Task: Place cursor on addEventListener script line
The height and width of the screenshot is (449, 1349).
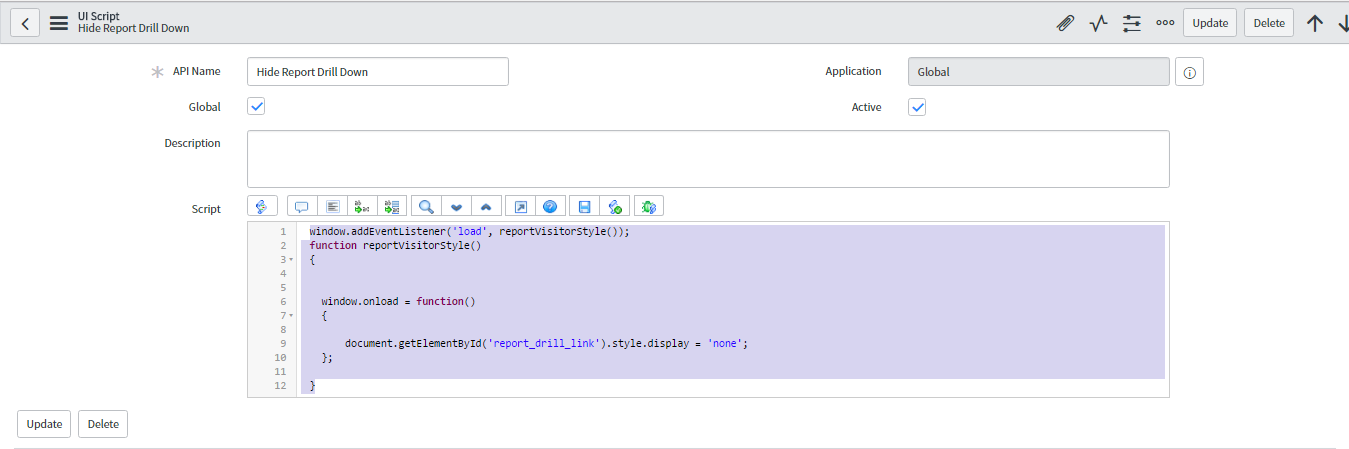Action: coord(470,231)
